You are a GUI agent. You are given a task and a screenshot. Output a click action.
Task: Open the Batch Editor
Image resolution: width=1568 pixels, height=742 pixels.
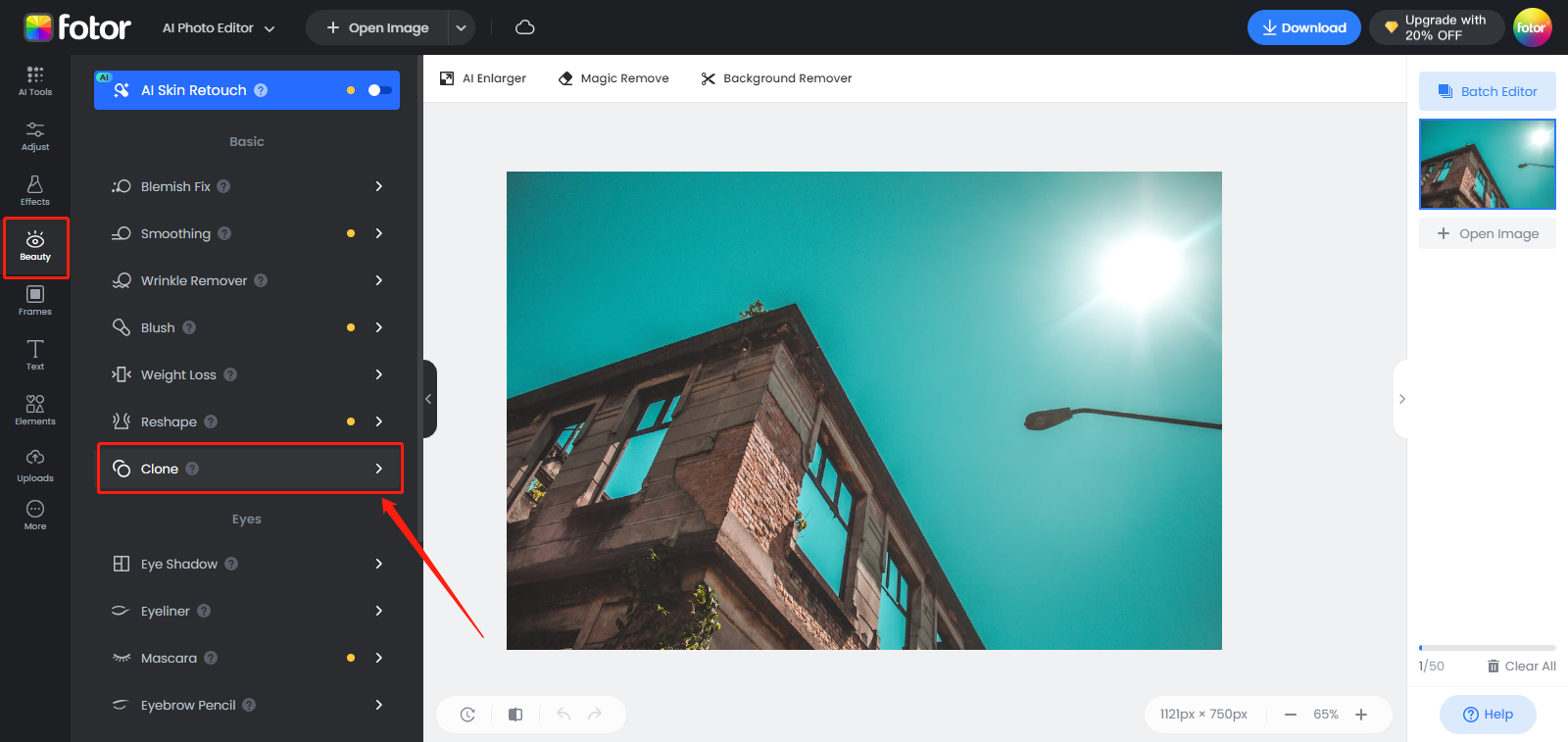1488,91
